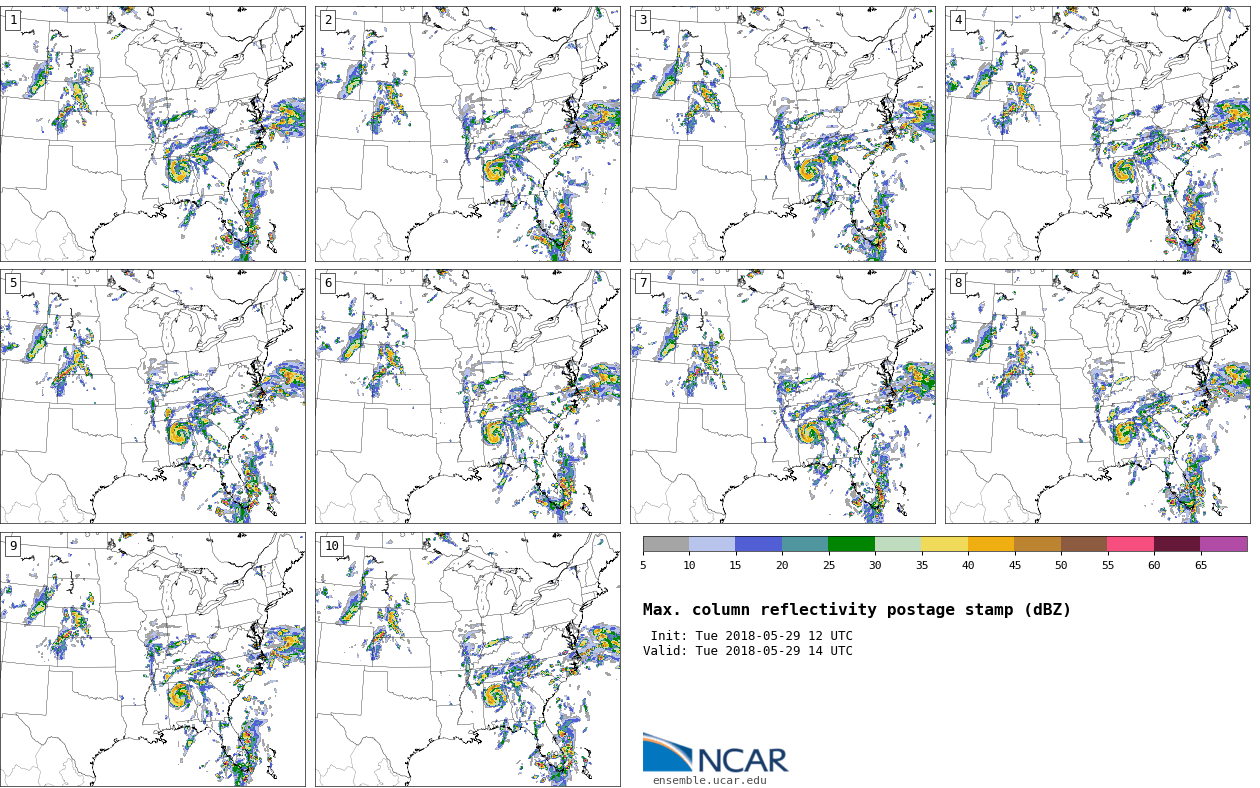The width and height of the screenshot is (1260, 788).
Task: Click the member 3 reflectivity panel
Action: click(782, 134)
